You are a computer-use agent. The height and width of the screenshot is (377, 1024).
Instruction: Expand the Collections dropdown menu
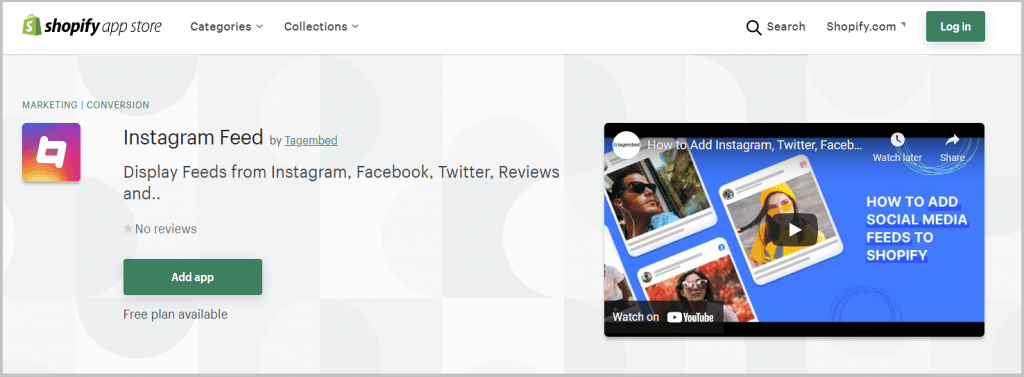tap(321, 27)
